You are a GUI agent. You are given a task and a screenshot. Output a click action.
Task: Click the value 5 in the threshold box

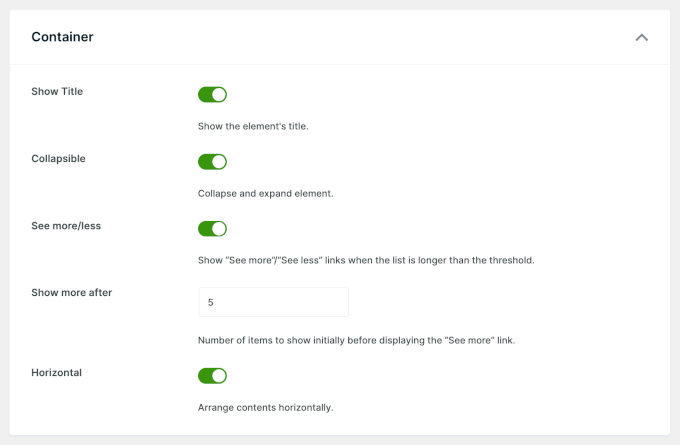click(211, 302)
